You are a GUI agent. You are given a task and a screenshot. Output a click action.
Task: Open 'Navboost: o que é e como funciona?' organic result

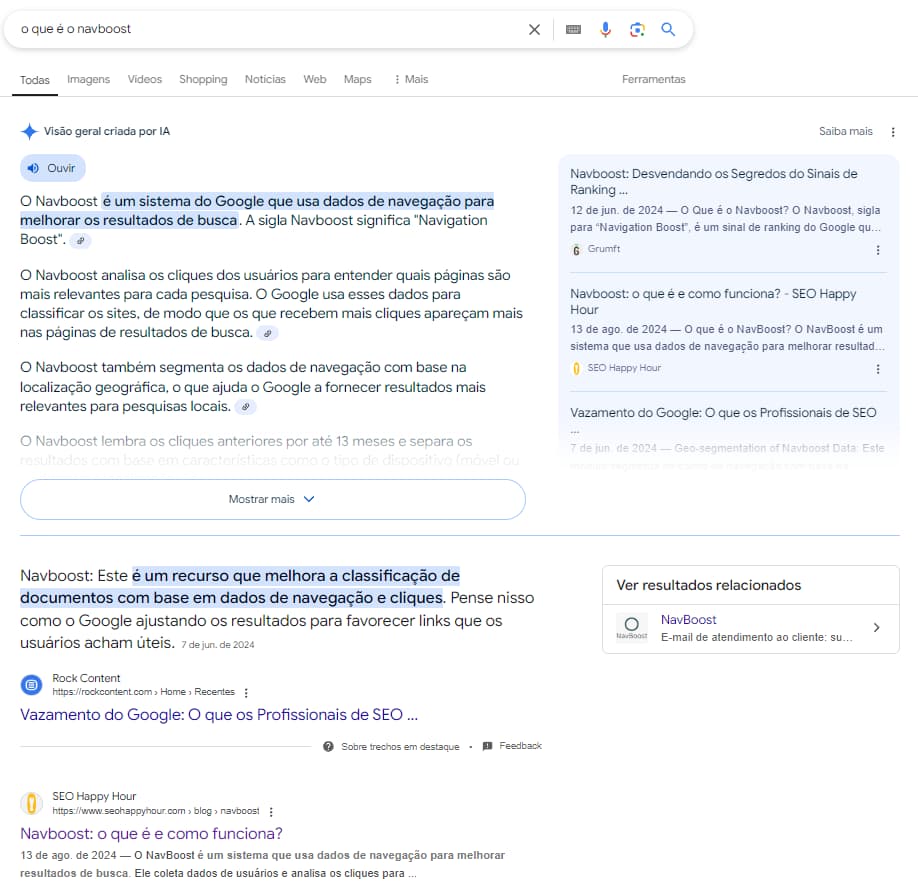(x=152, y=834)
